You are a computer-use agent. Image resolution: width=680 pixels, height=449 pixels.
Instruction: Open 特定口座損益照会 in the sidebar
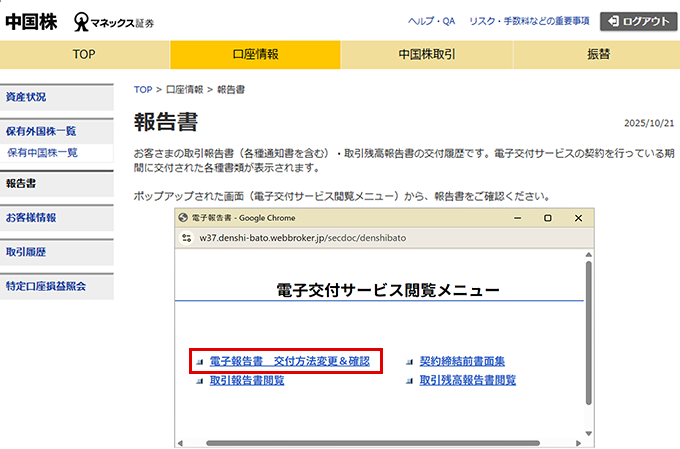tap(57, 286)
